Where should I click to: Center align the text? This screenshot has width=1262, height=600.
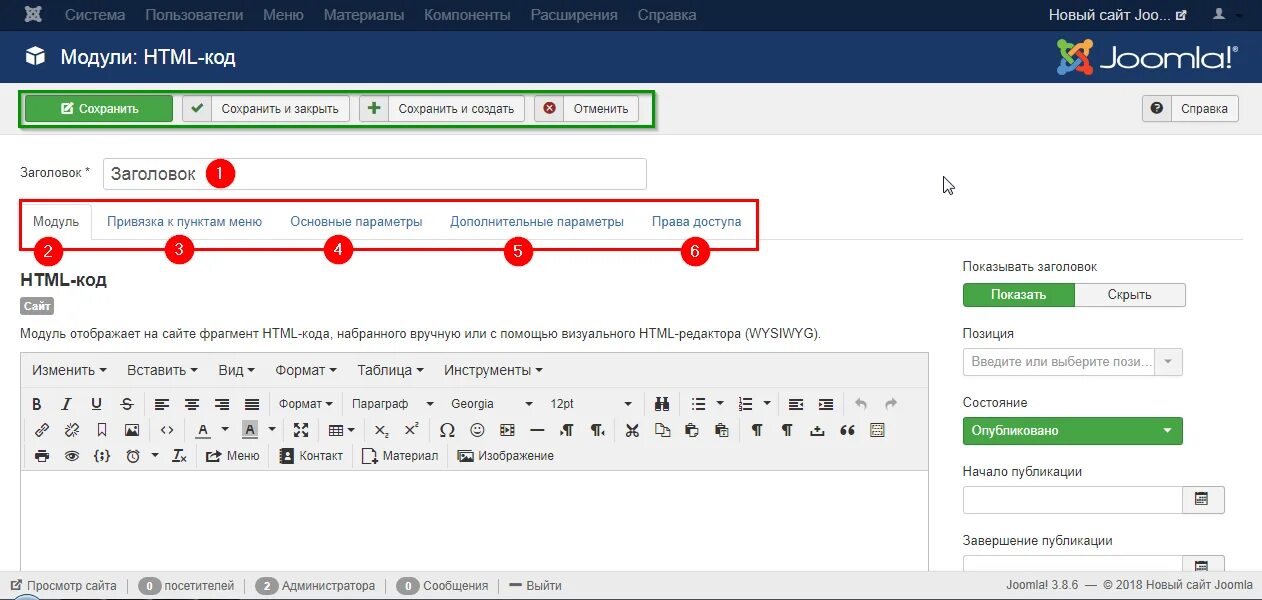point(192,404)
